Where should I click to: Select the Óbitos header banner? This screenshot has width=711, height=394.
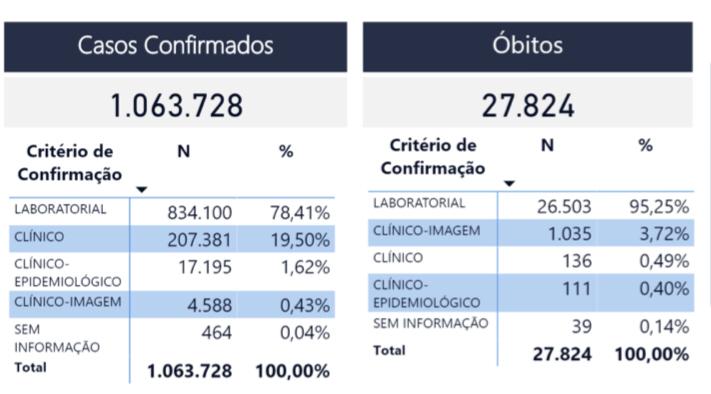tap(527, 47)
